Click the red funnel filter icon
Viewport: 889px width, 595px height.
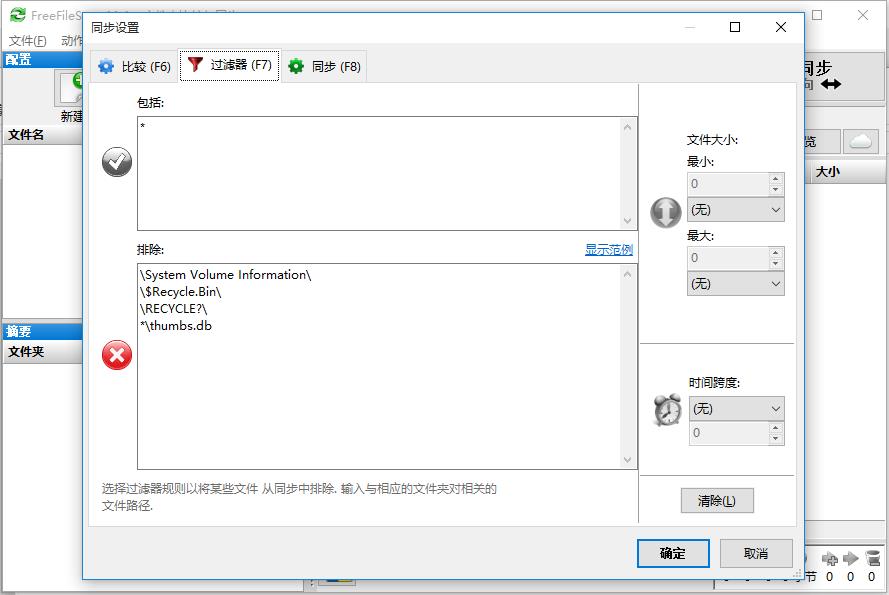click(x=195, y=64)
